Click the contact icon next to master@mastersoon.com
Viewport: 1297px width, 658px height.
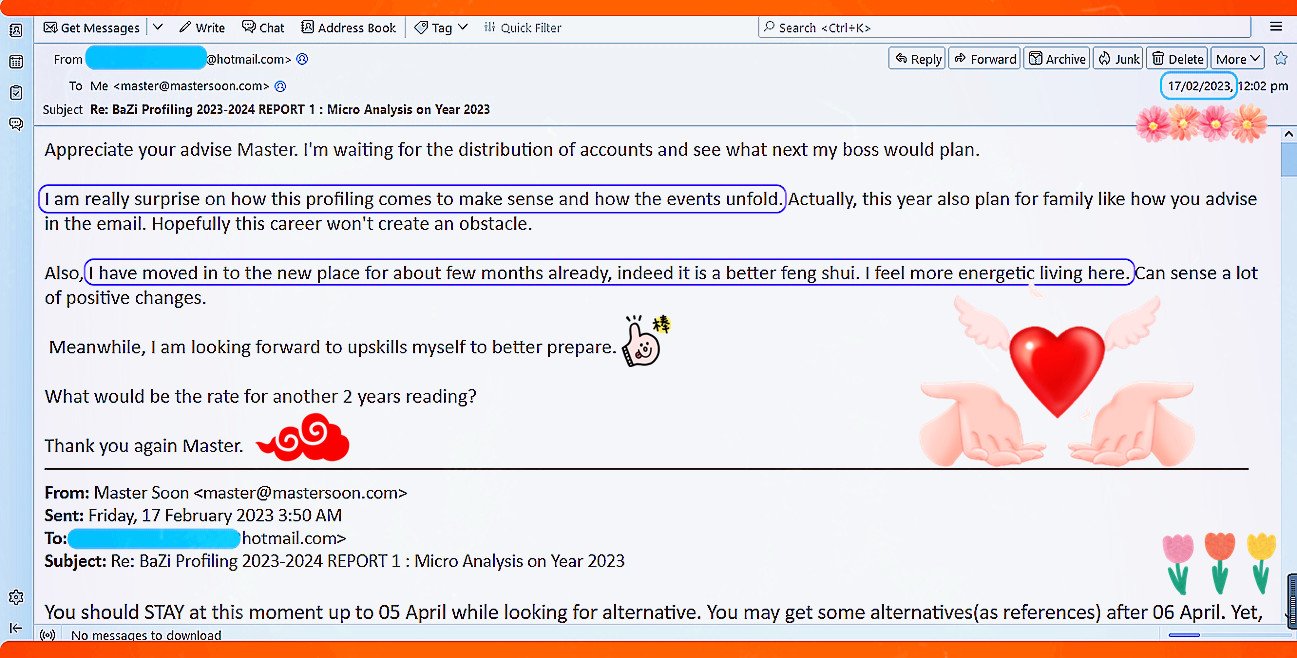(280, 86)
